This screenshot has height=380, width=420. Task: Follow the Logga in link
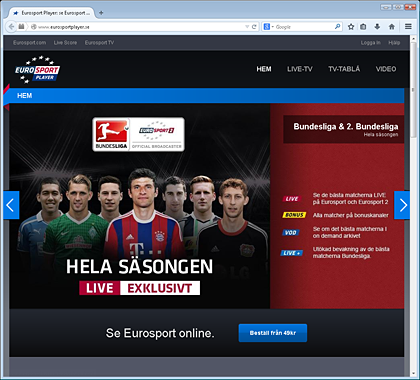tap(370, 43)
